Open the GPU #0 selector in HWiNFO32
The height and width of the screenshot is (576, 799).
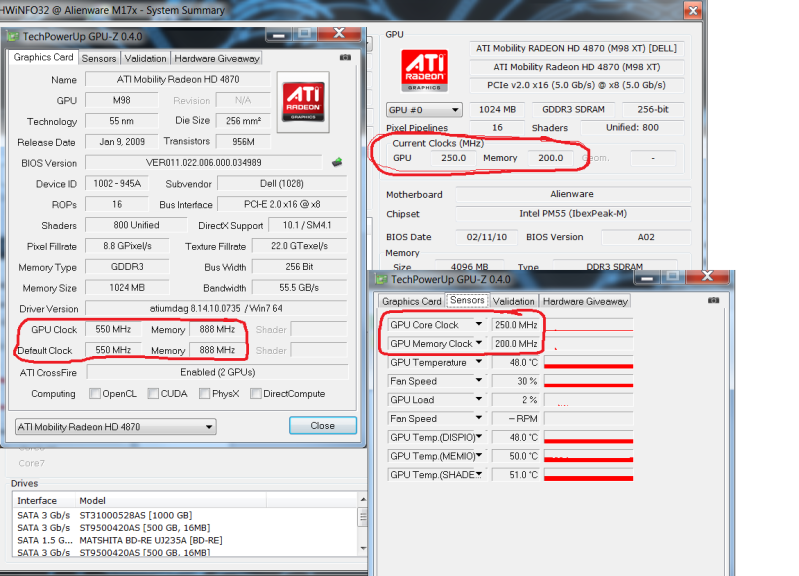pos(424,110)
